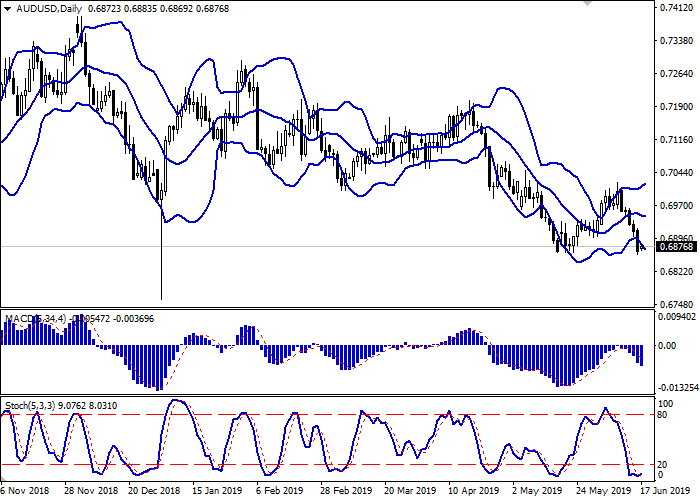The height and width of the screenshot is (500, 700).
Task: Click the Stochastic 20 level scale label
Action: click(x=663, y=464)
